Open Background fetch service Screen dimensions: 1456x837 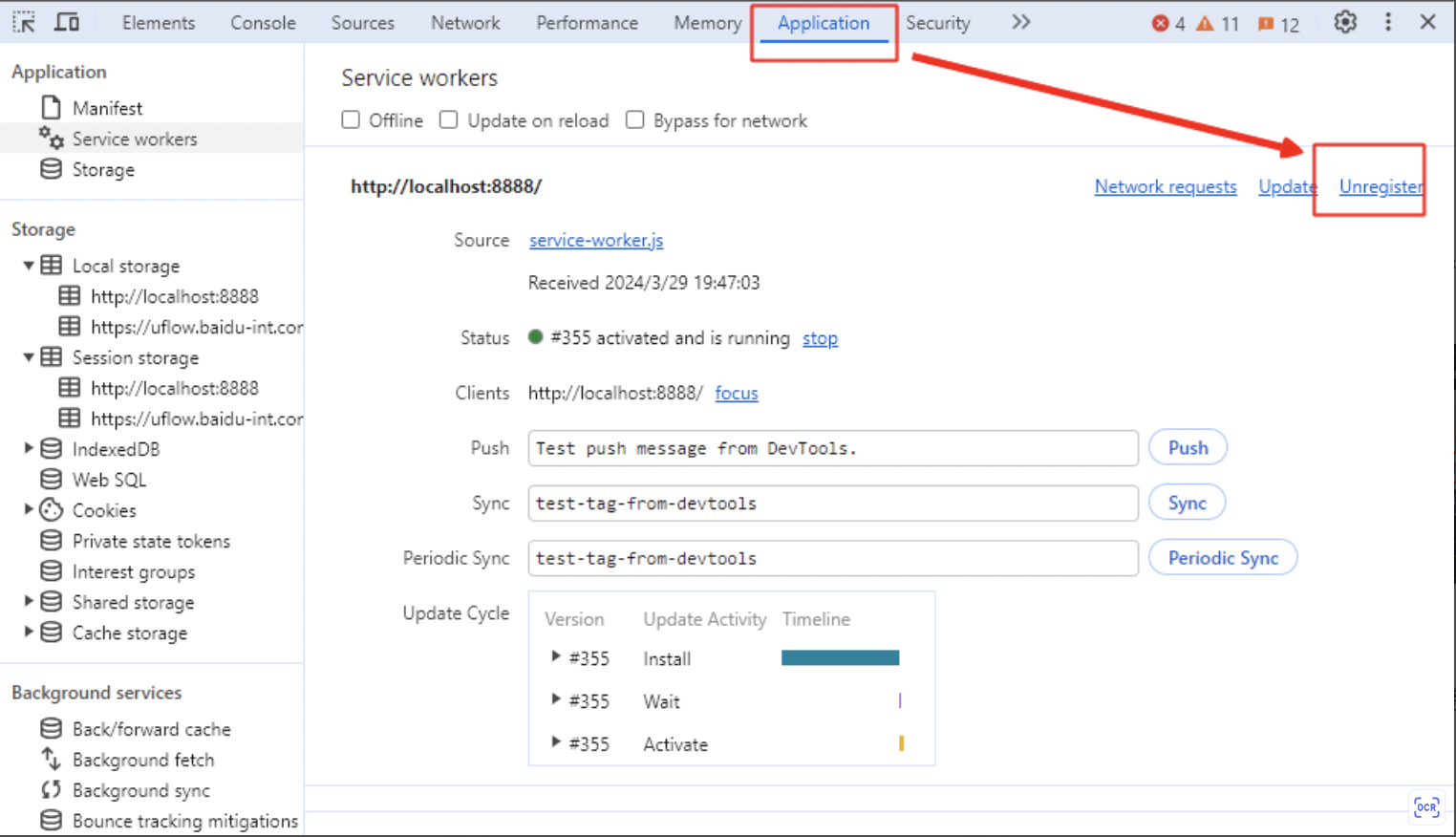click(x=142, y=760)
